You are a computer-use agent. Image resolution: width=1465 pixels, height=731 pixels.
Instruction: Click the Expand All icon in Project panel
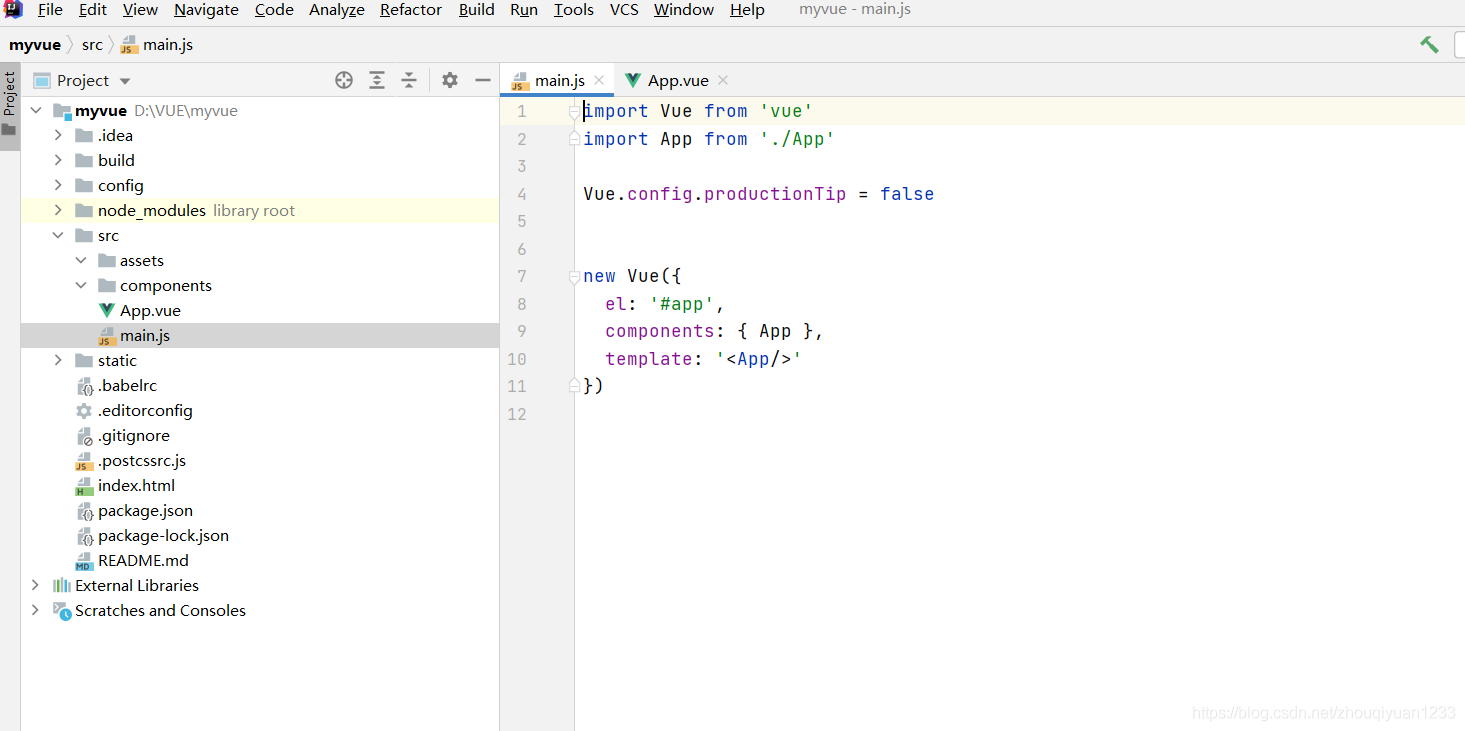pyautogui.click(x=377, y=80)
